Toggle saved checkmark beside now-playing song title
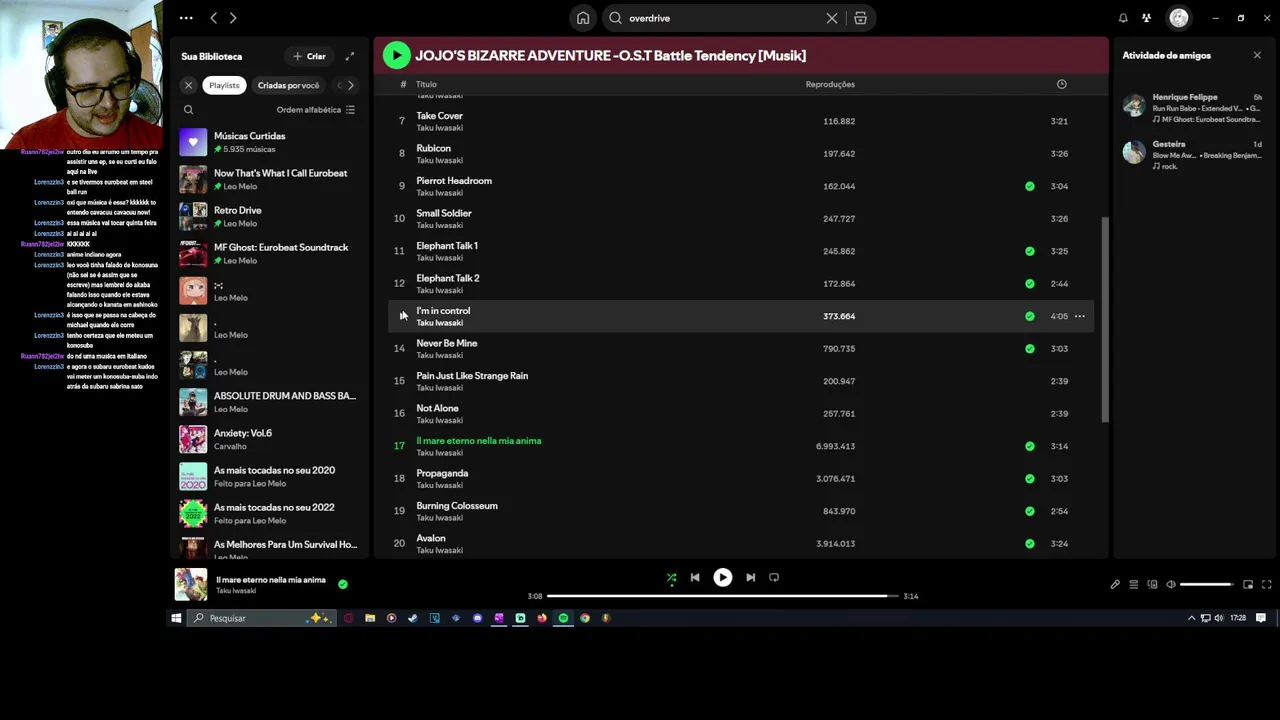This screenshot has width=1280, height=720. point(343,584)
